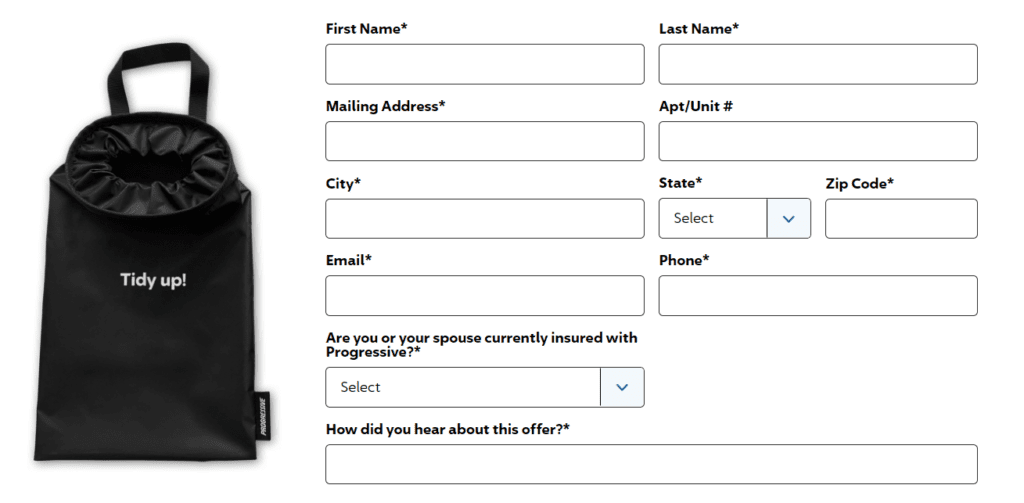
Task: Click the 'Phone*' field label
Action: [684, 260]
